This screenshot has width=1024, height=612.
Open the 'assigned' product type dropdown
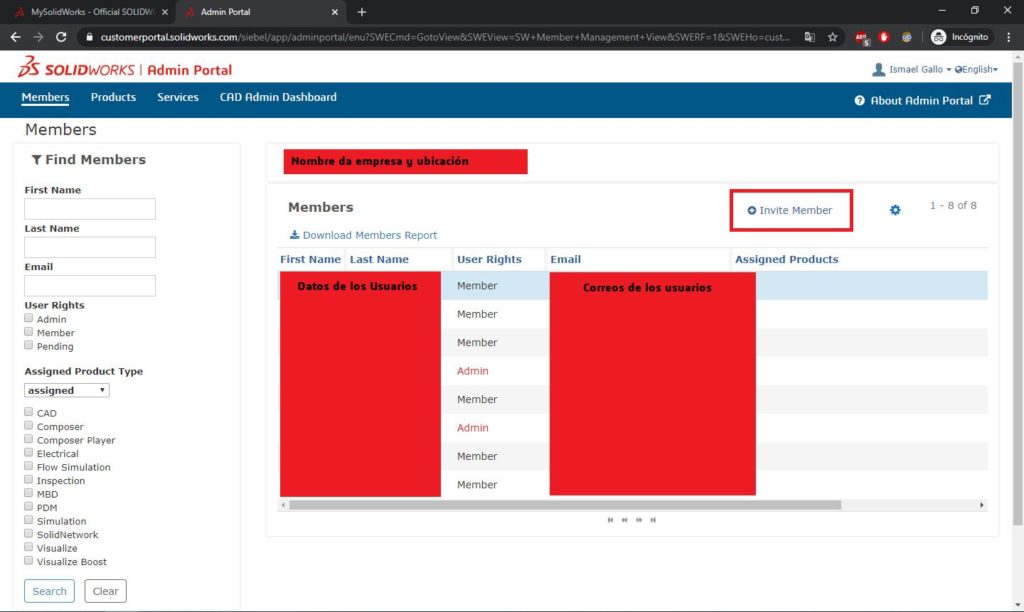(x=67, y=390)
